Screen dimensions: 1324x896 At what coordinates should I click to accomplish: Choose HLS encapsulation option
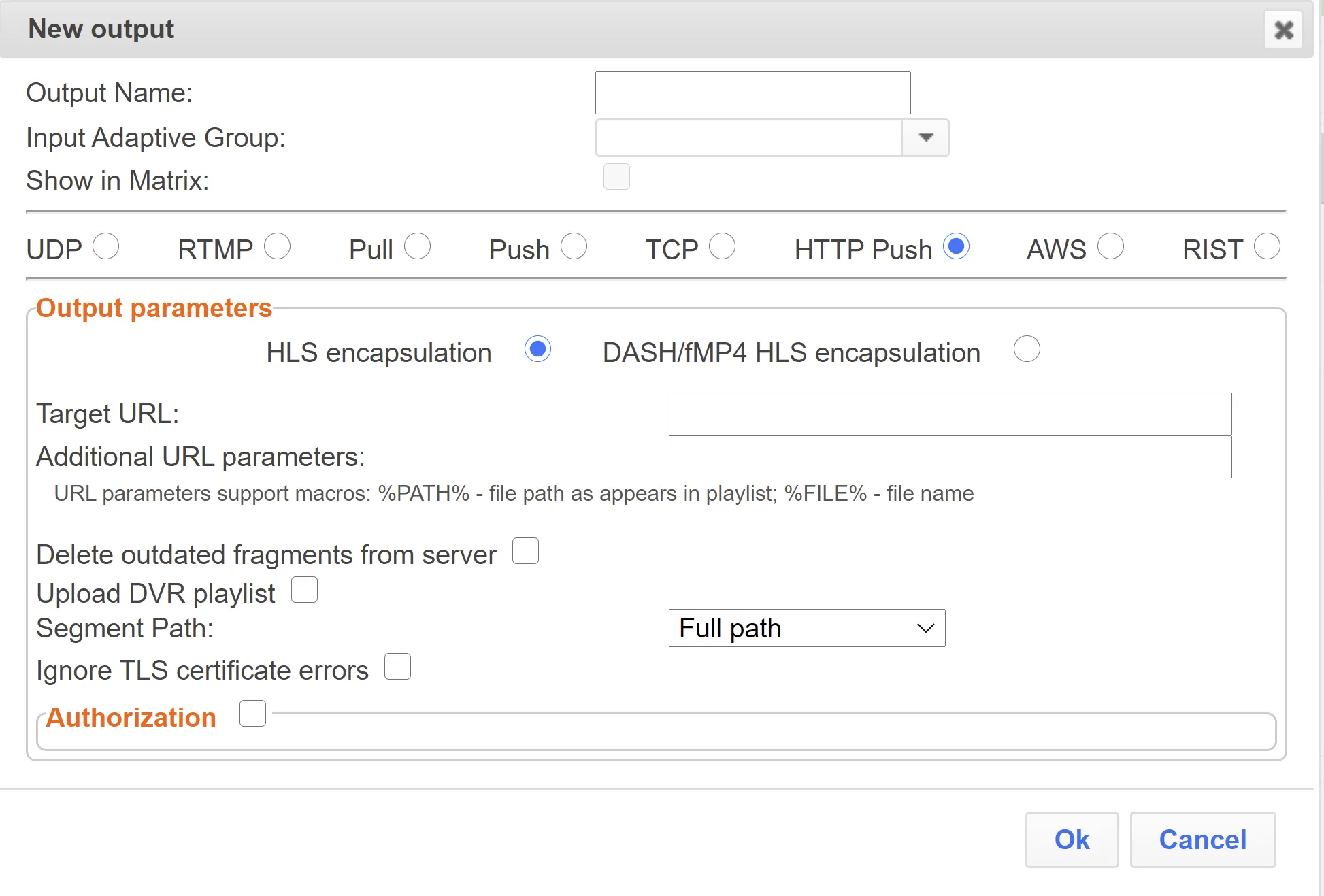(538, 349)
